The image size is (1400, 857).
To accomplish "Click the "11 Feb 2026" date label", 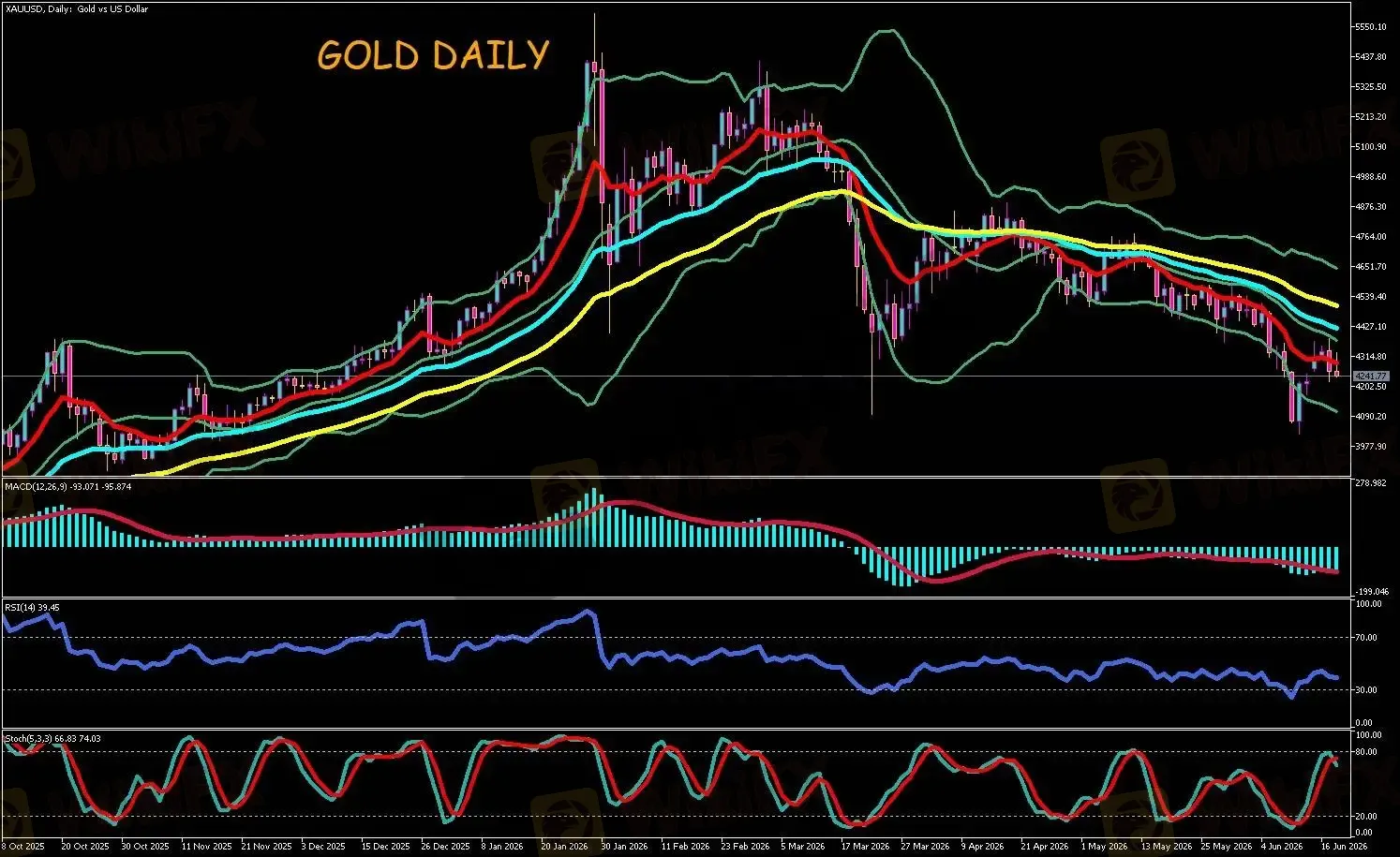I will (685, 847).
